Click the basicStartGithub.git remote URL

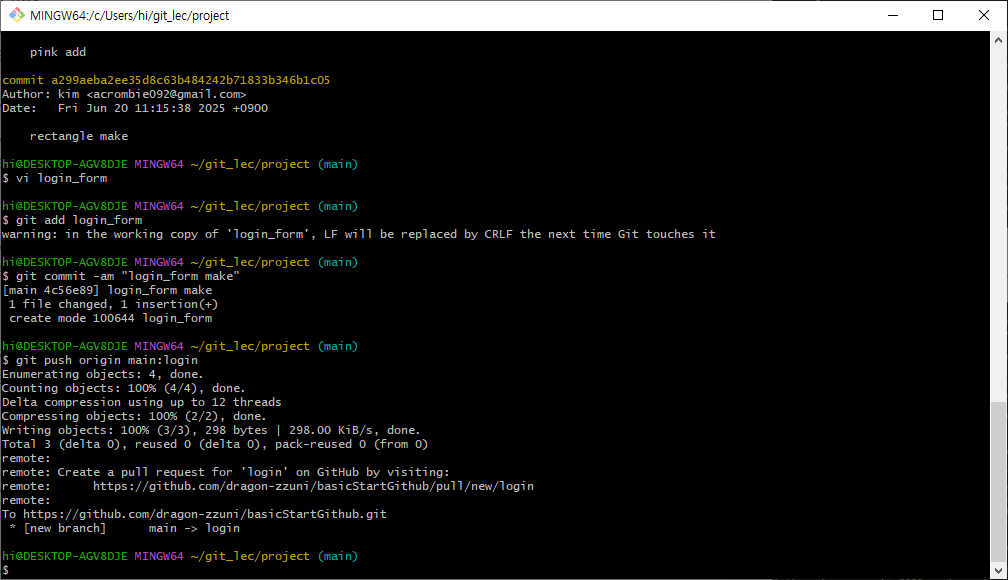[204, 514]
